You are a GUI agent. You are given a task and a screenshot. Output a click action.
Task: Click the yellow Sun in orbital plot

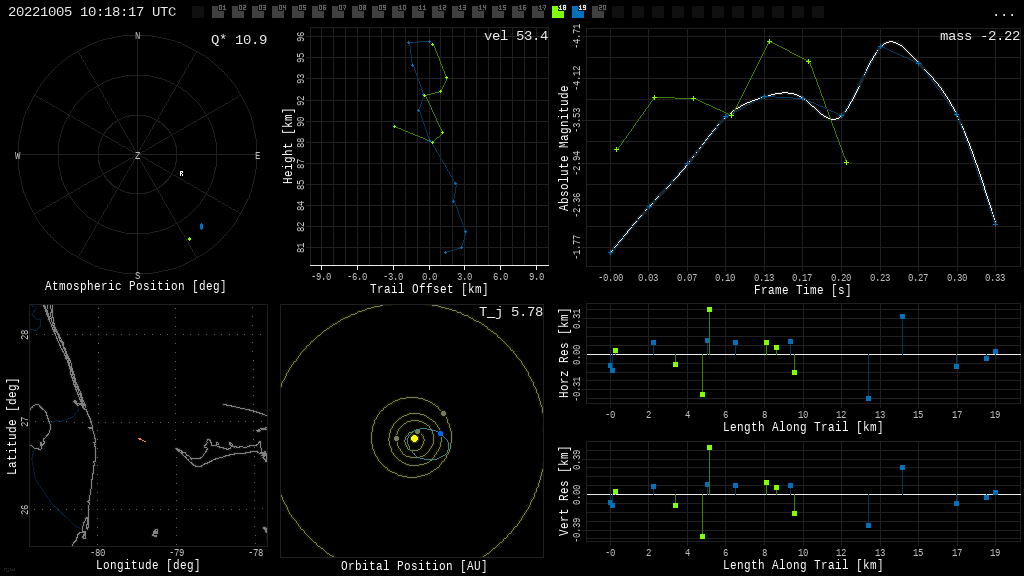(414, 438)
